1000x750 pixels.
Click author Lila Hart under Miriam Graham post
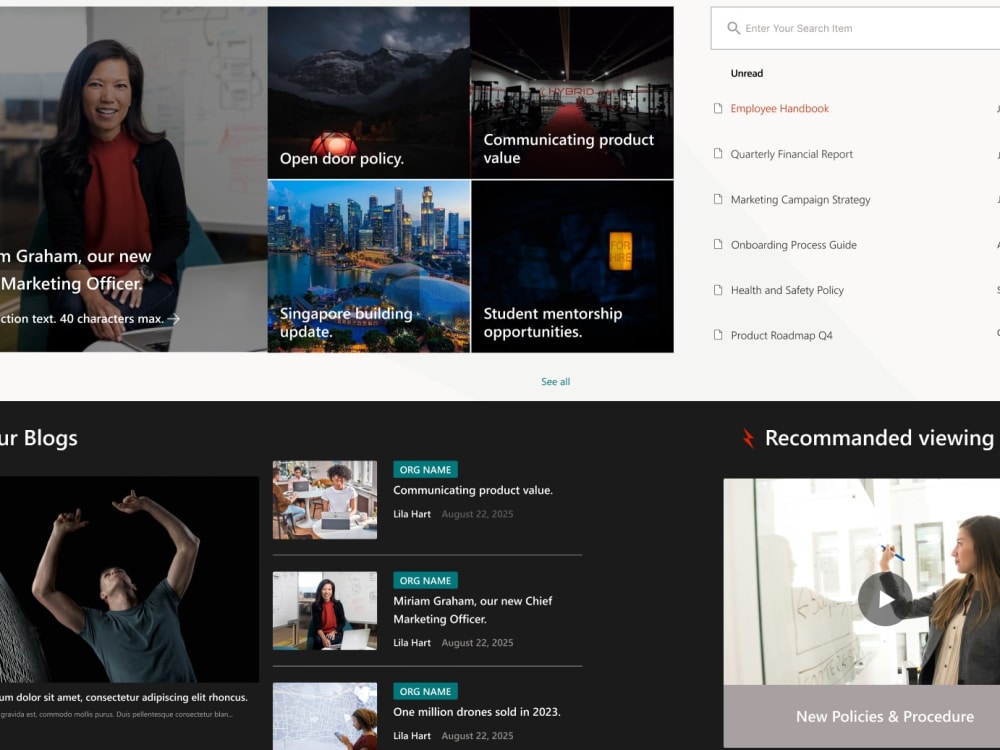(x=411, y=643)
